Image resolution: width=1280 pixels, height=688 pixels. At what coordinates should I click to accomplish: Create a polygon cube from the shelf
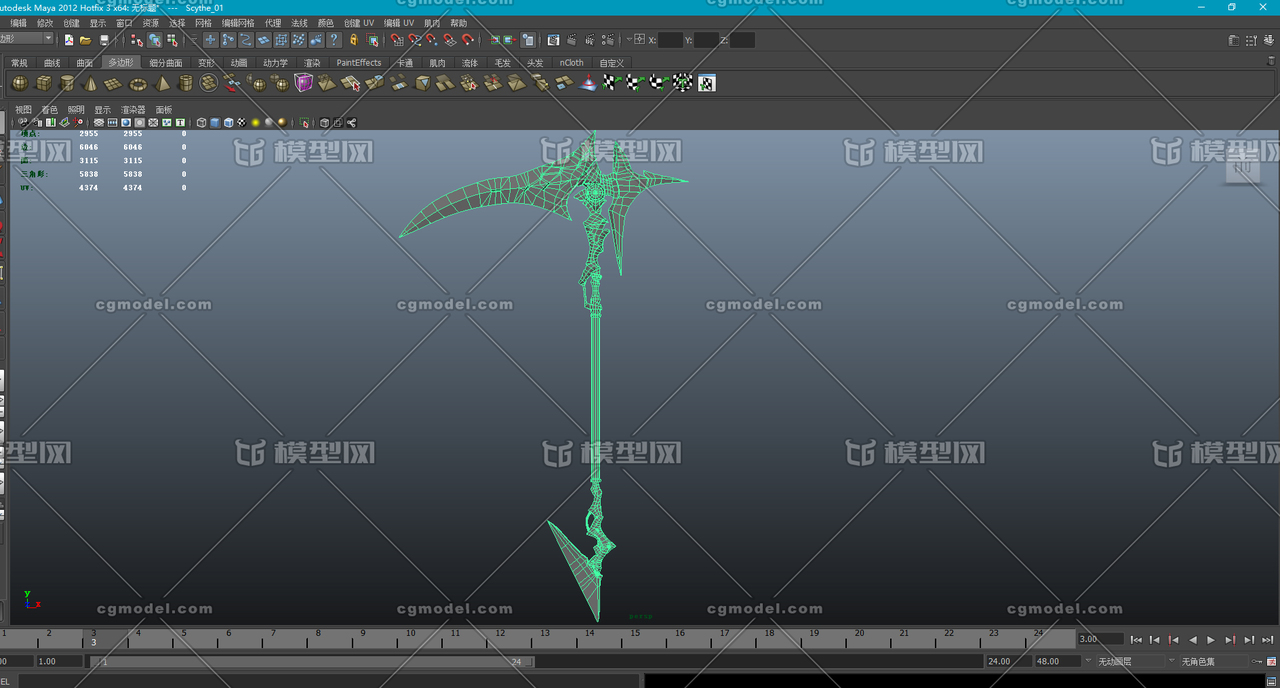[43, 83]
